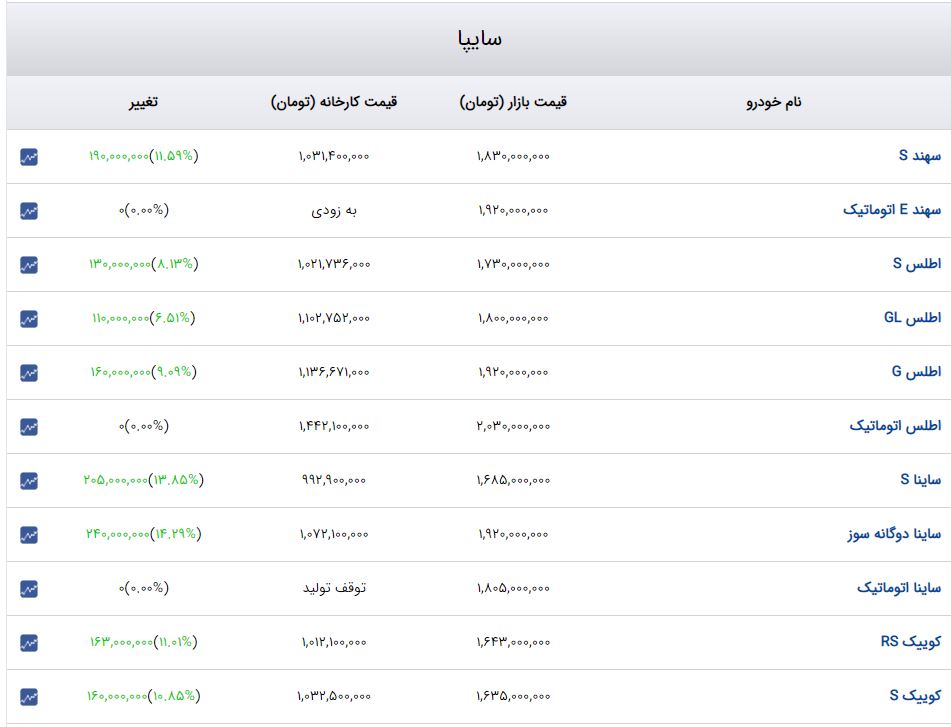Open chart icon in اطلس GL row

pos(29,319)
